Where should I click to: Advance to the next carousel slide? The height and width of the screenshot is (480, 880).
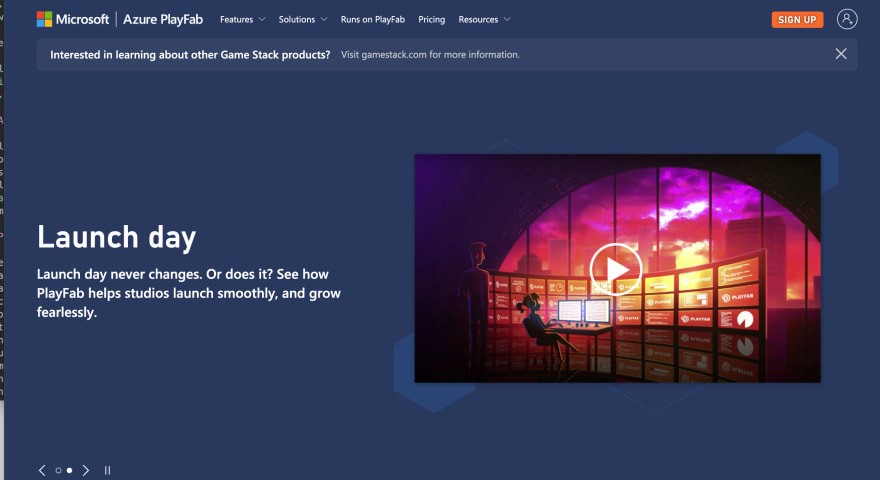click(x=86, y=470)
